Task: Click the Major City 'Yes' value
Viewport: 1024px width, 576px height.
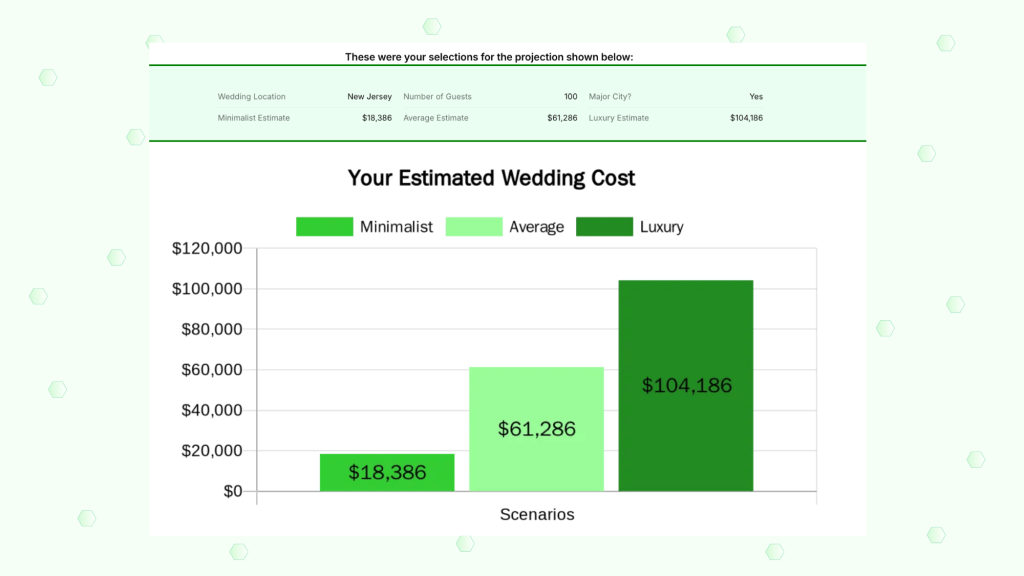Action: (756, 97)
